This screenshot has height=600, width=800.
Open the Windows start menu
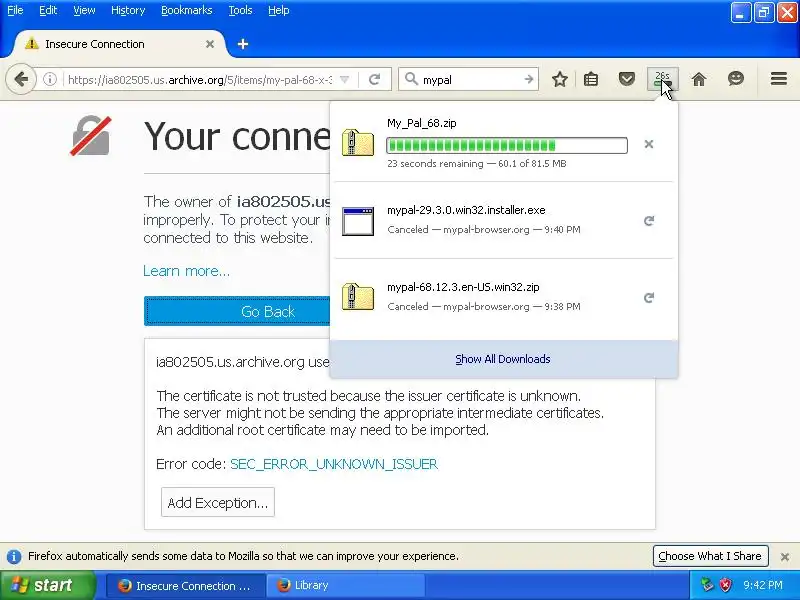click(x=47, y=585)
